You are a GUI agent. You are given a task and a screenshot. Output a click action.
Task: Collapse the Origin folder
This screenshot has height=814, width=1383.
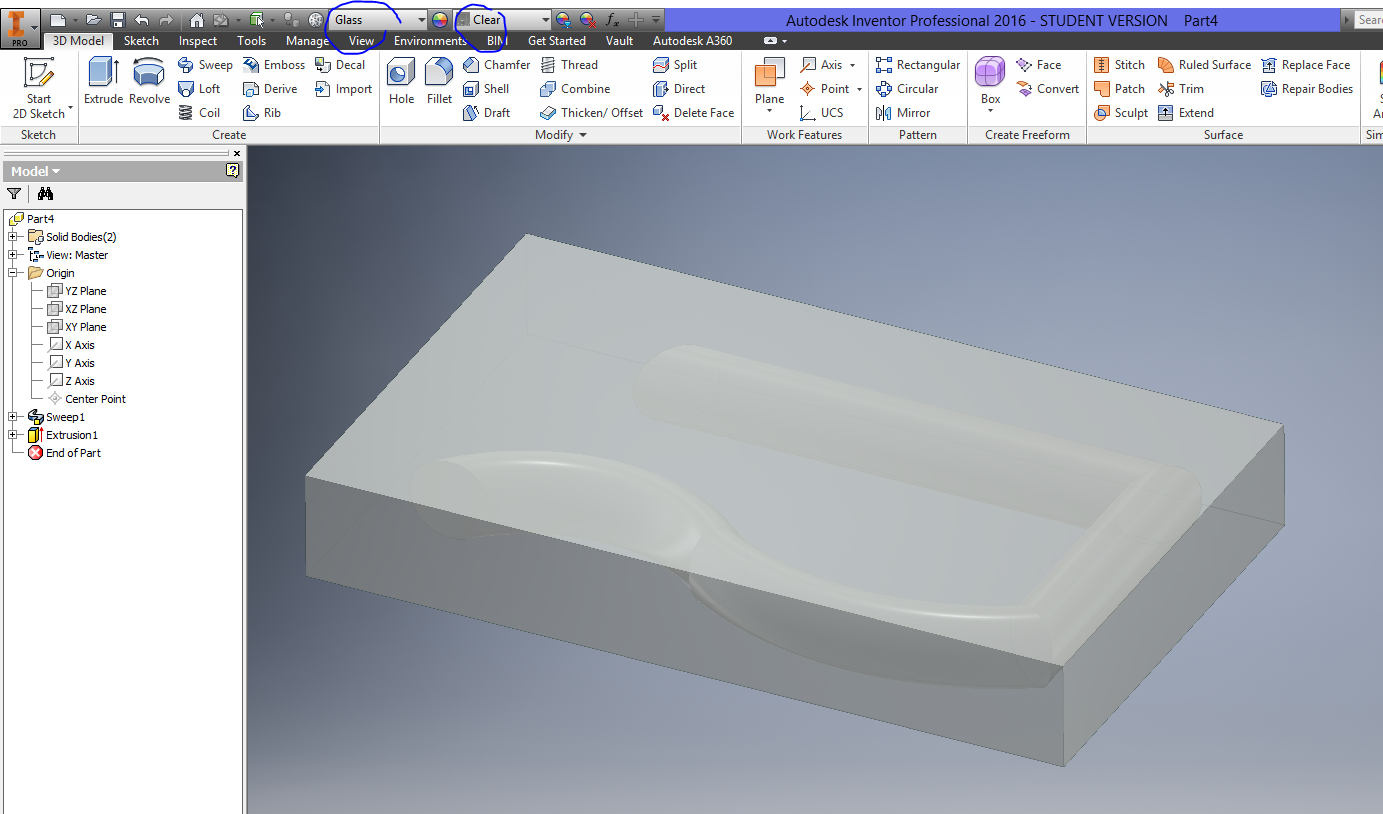(12, 273)
